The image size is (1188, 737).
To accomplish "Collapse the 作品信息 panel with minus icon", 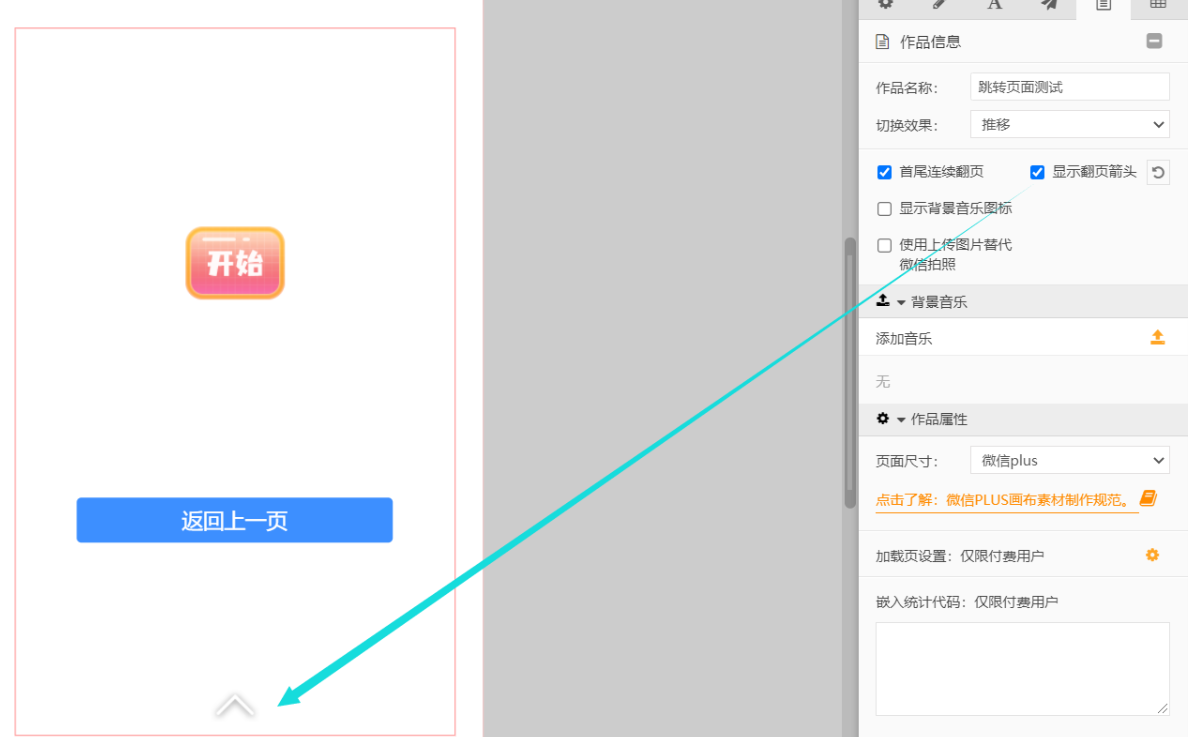I will [x=1154, y=41].
